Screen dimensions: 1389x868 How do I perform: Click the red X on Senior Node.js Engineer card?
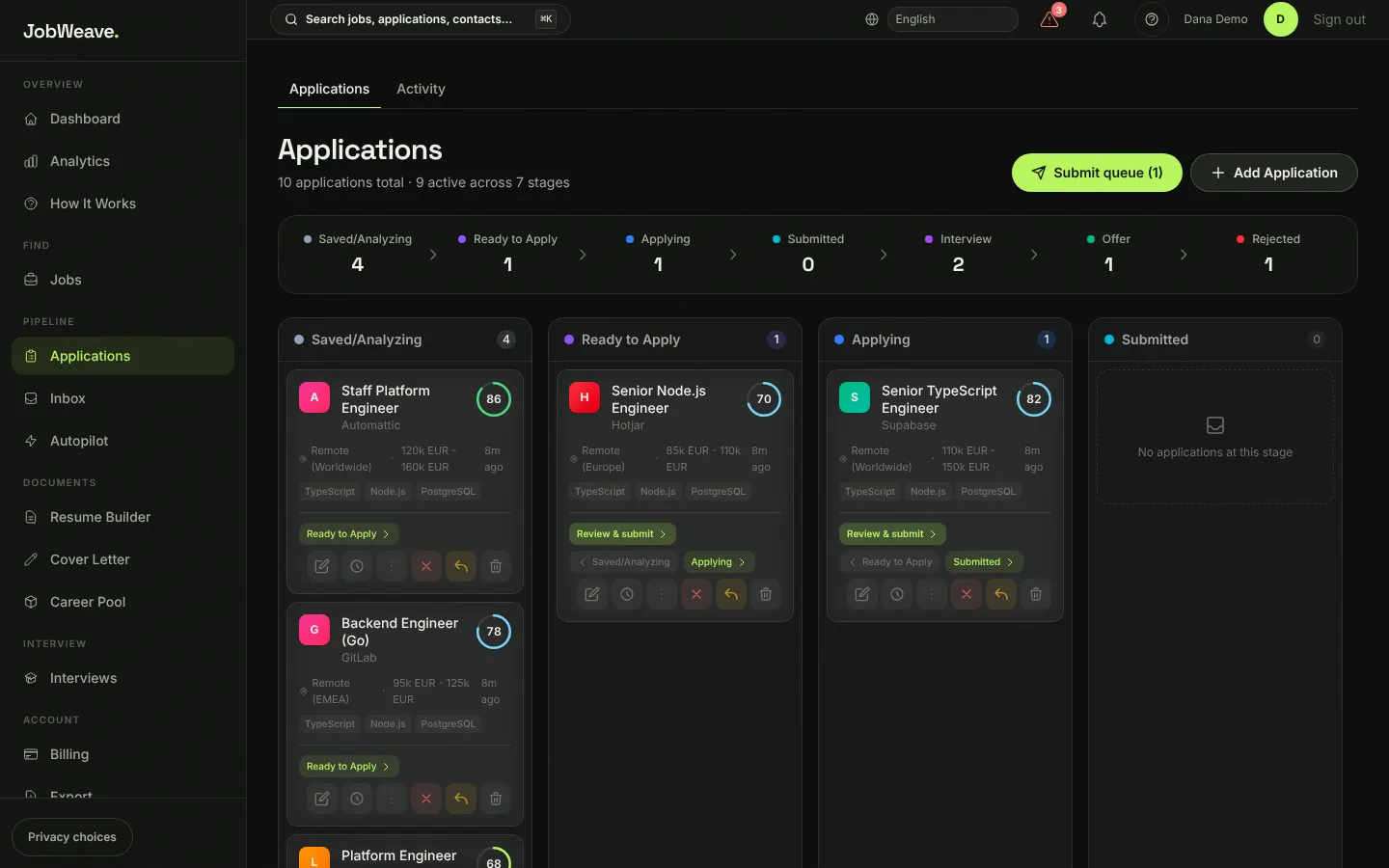(696, 594)
